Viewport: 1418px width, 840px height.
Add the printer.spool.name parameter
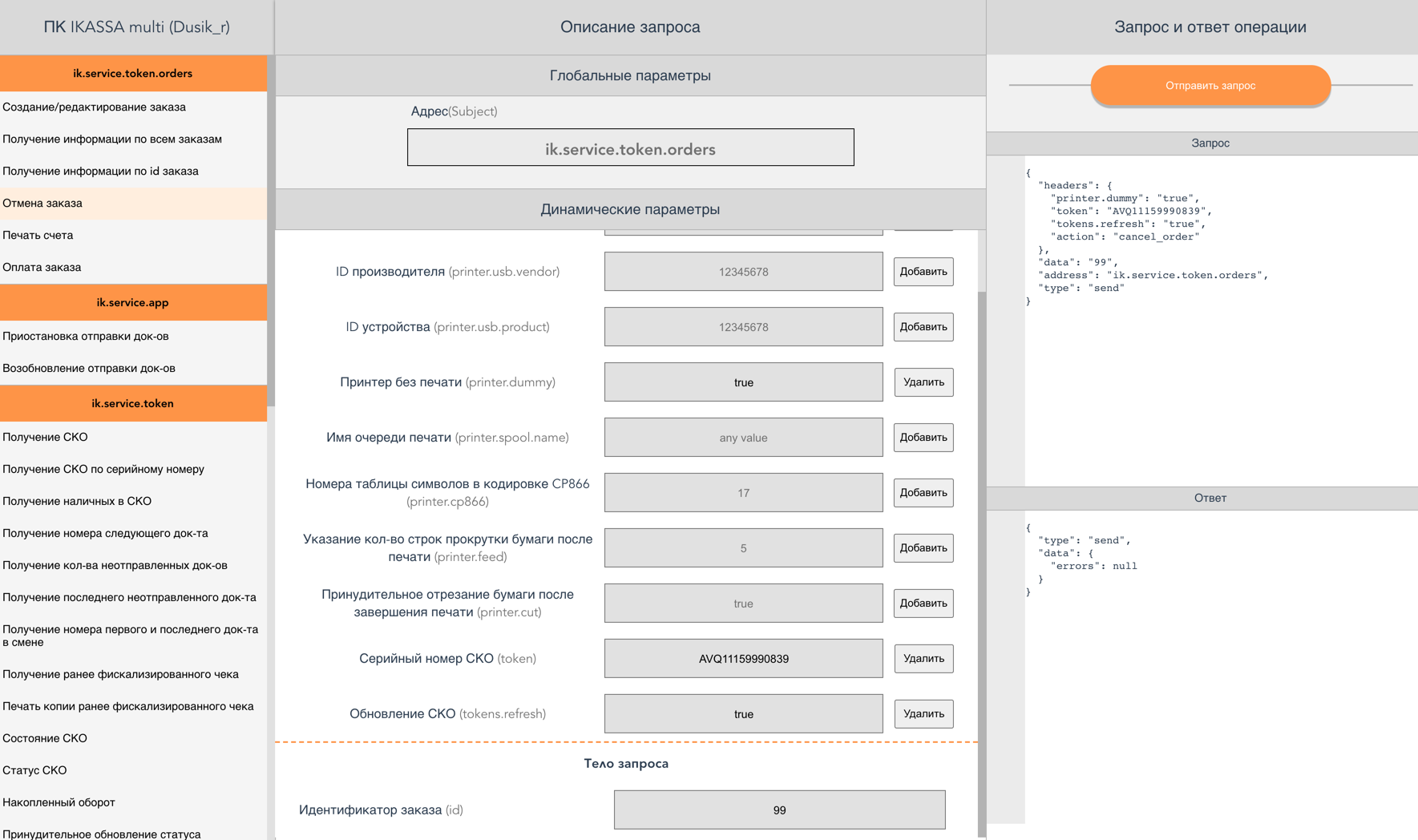click(923, 438)
